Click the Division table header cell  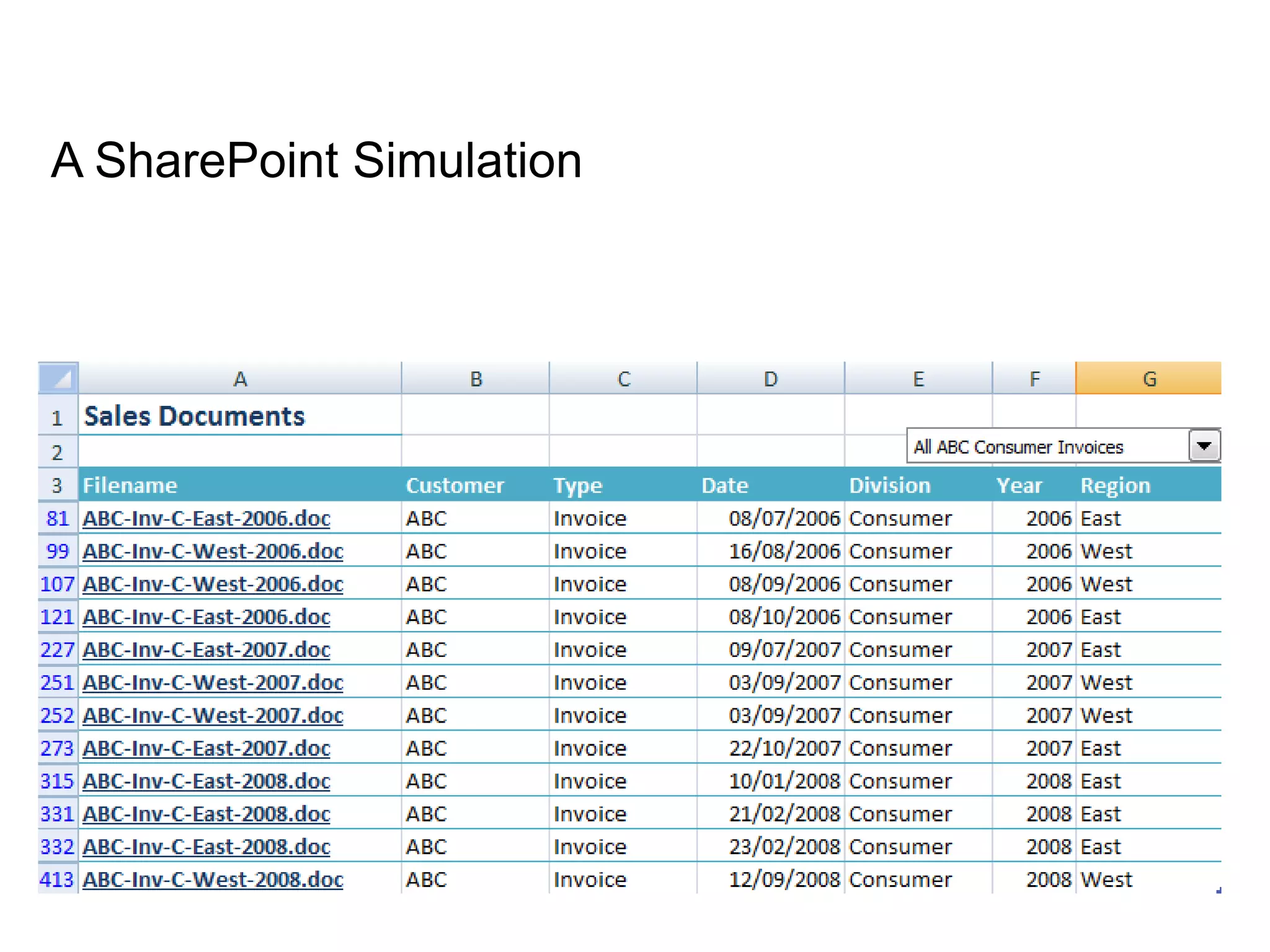(x=918, y=485)
